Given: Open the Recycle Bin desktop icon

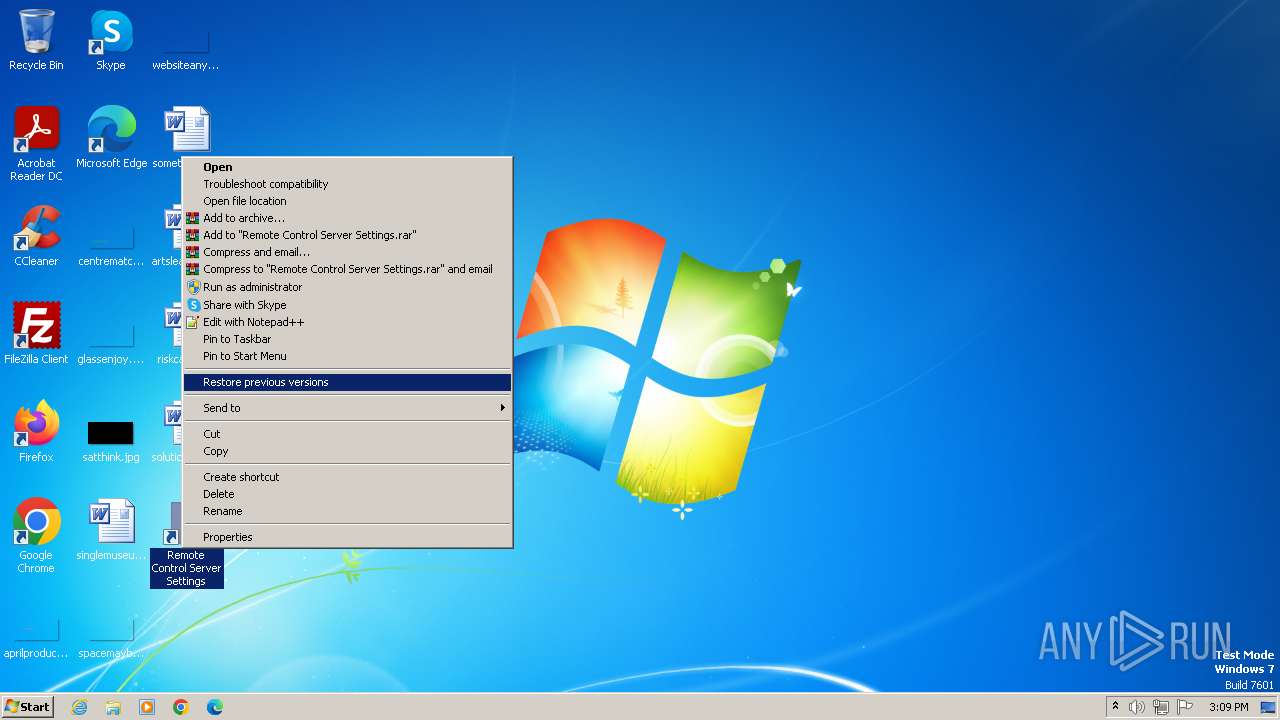Looking at the screenshot, I should [36, 40].
